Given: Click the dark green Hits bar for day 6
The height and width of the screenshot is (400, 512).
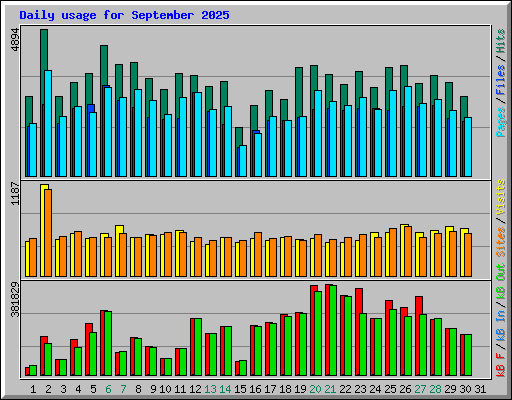Looking at the screenshot, I should coord(104,65).
